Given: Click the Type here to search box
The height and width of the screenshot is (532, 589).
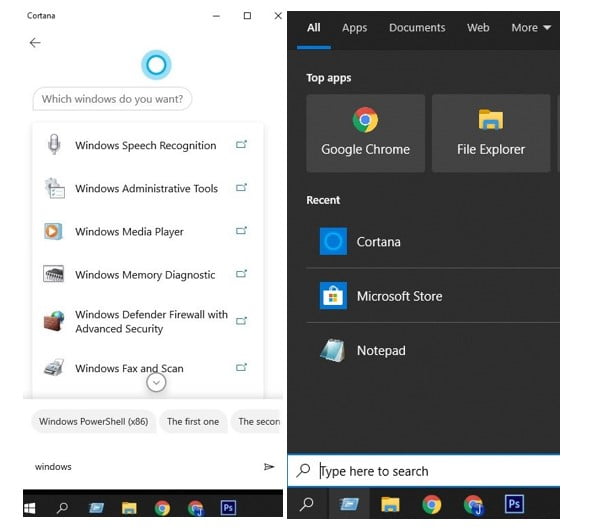Looking at the screenshot, I should click(x=424, y=471).
